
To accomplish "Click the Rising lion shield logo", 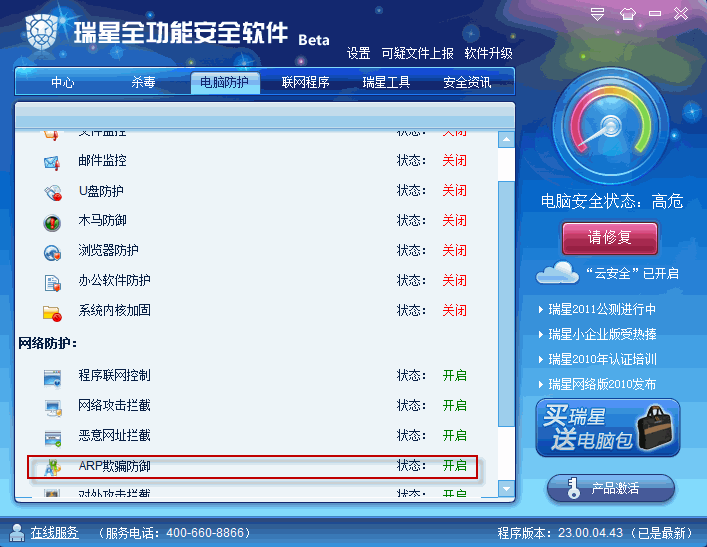I will (x=42, y=32).
